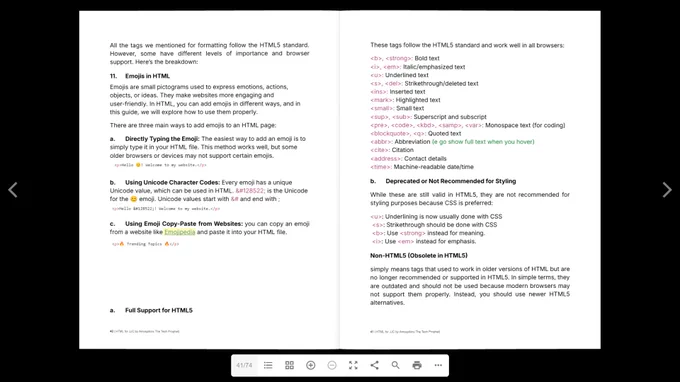680x382 pixels.
Task: Click 'Non-HTML5 (Obsolete in HTML5)' heading
Action: coord(419,255)
